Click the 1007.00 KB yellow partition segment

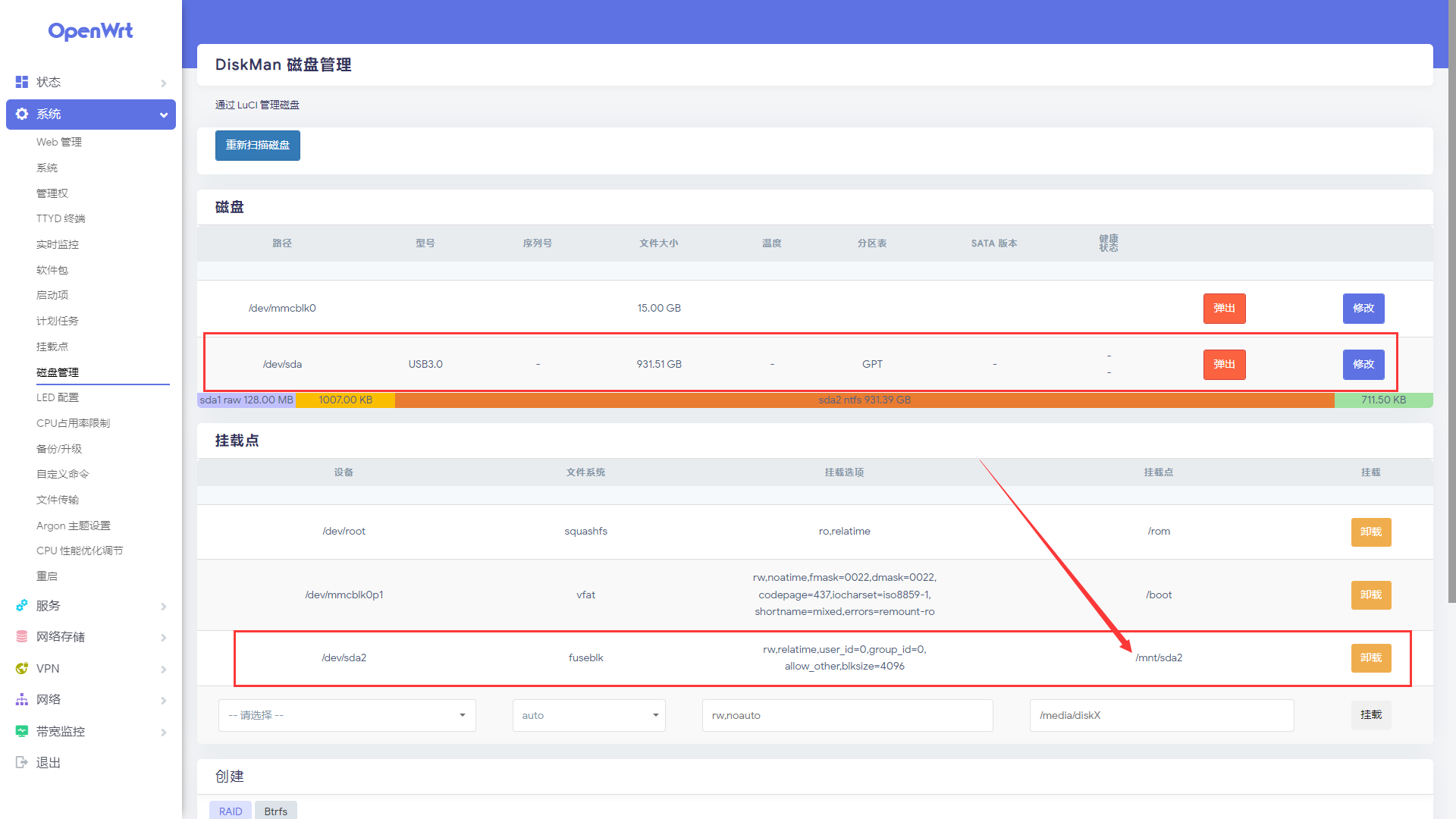click(x=345, y=400)
